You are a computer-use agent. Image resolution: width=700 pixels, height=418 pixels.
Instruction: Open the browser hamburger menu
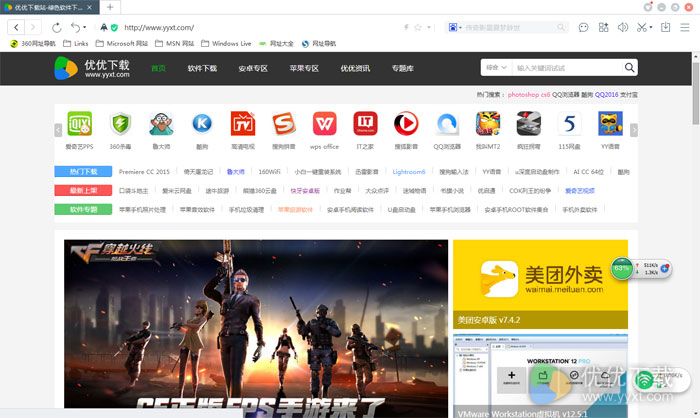click(685, 27)
